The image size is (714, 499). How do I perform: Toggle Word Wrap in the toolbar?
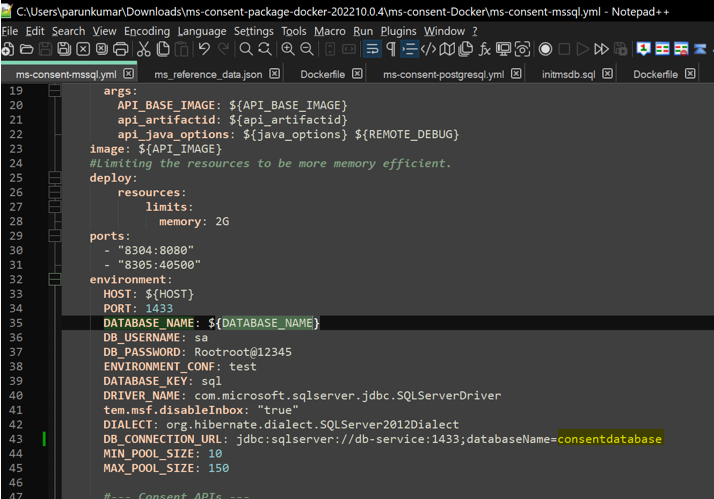tap(371, 49)
